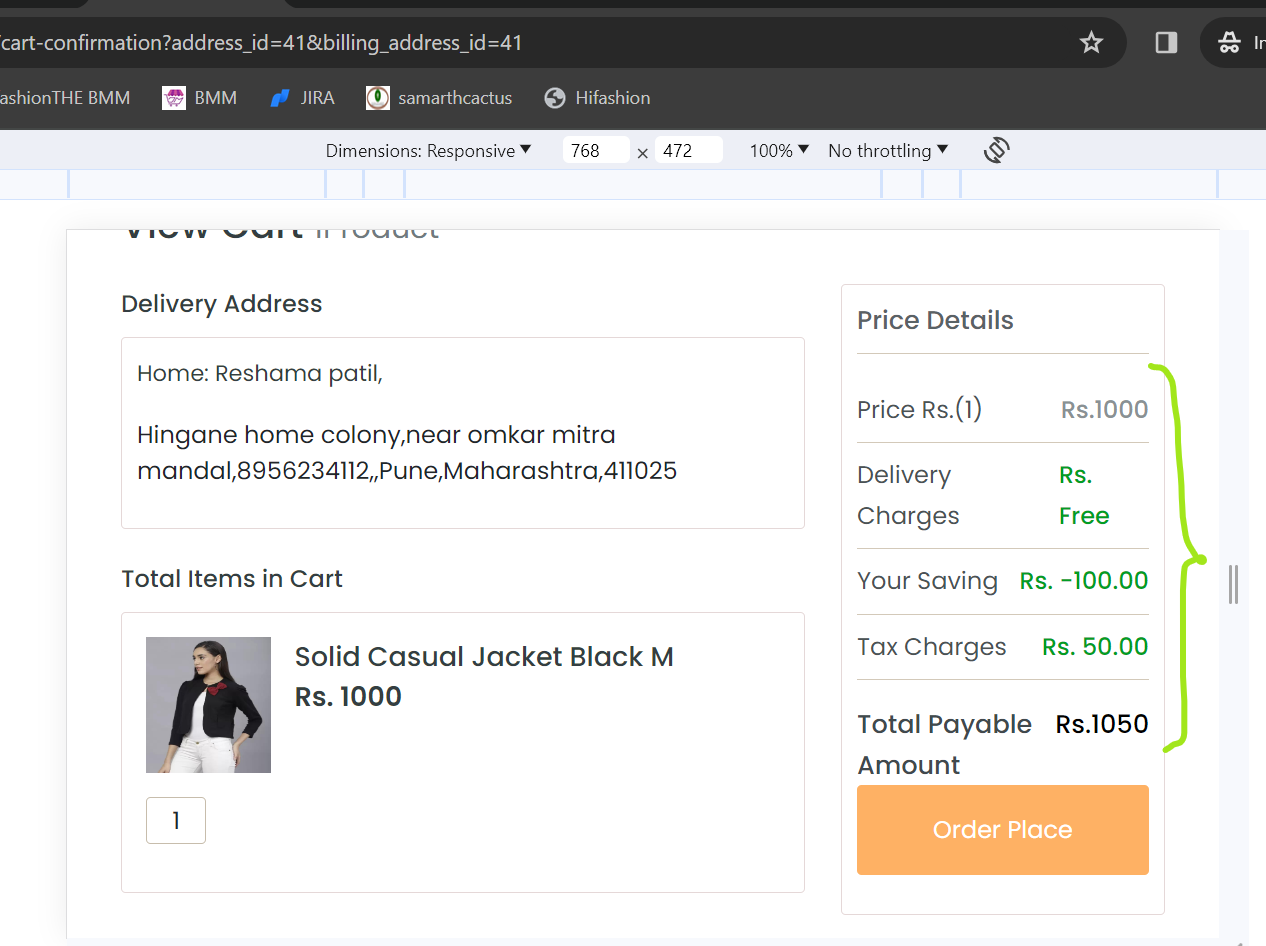1266x946 pixels.
Task: Open the fashionTHE BMM bookmark
Action: 66,98
